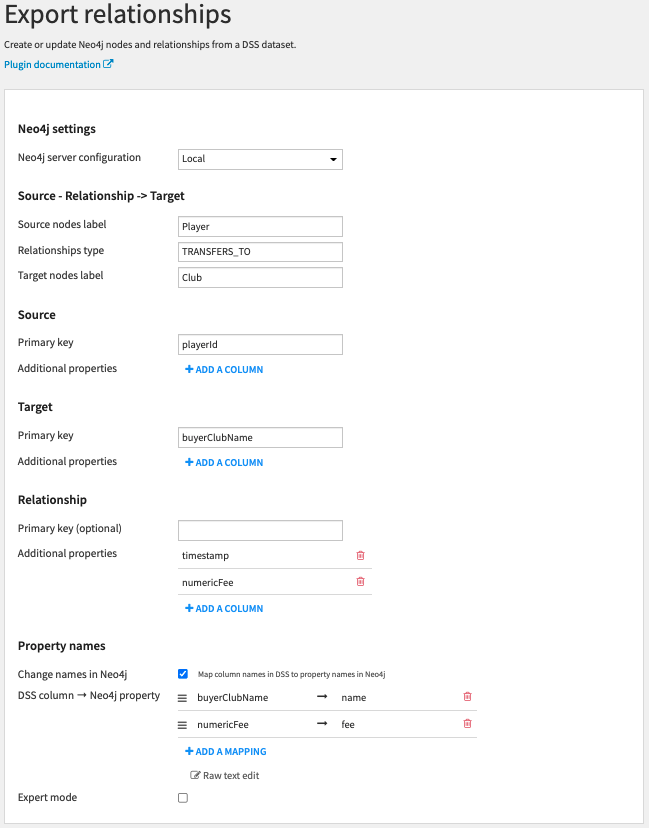Add a column under Source properties
This screenshot has width=649, height=828.
(x=224, y=370)
